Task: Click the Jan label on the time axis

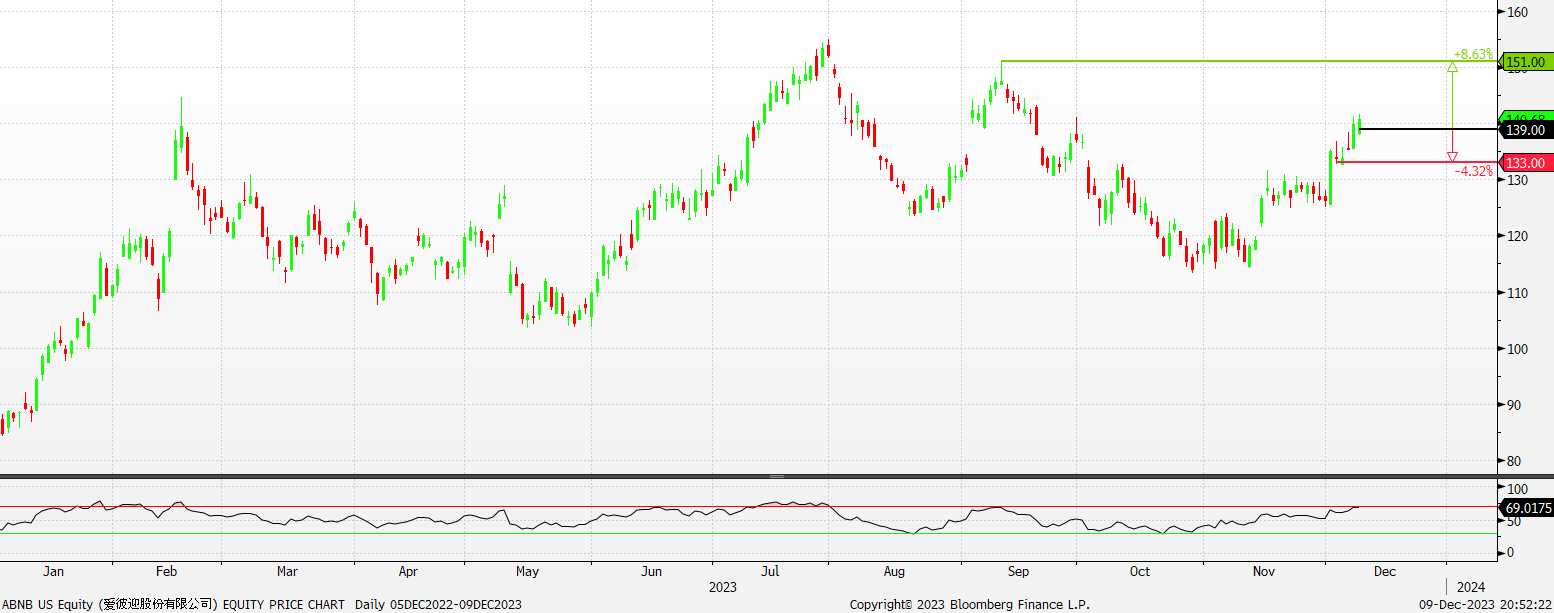Action: click(x=53, y=572)
